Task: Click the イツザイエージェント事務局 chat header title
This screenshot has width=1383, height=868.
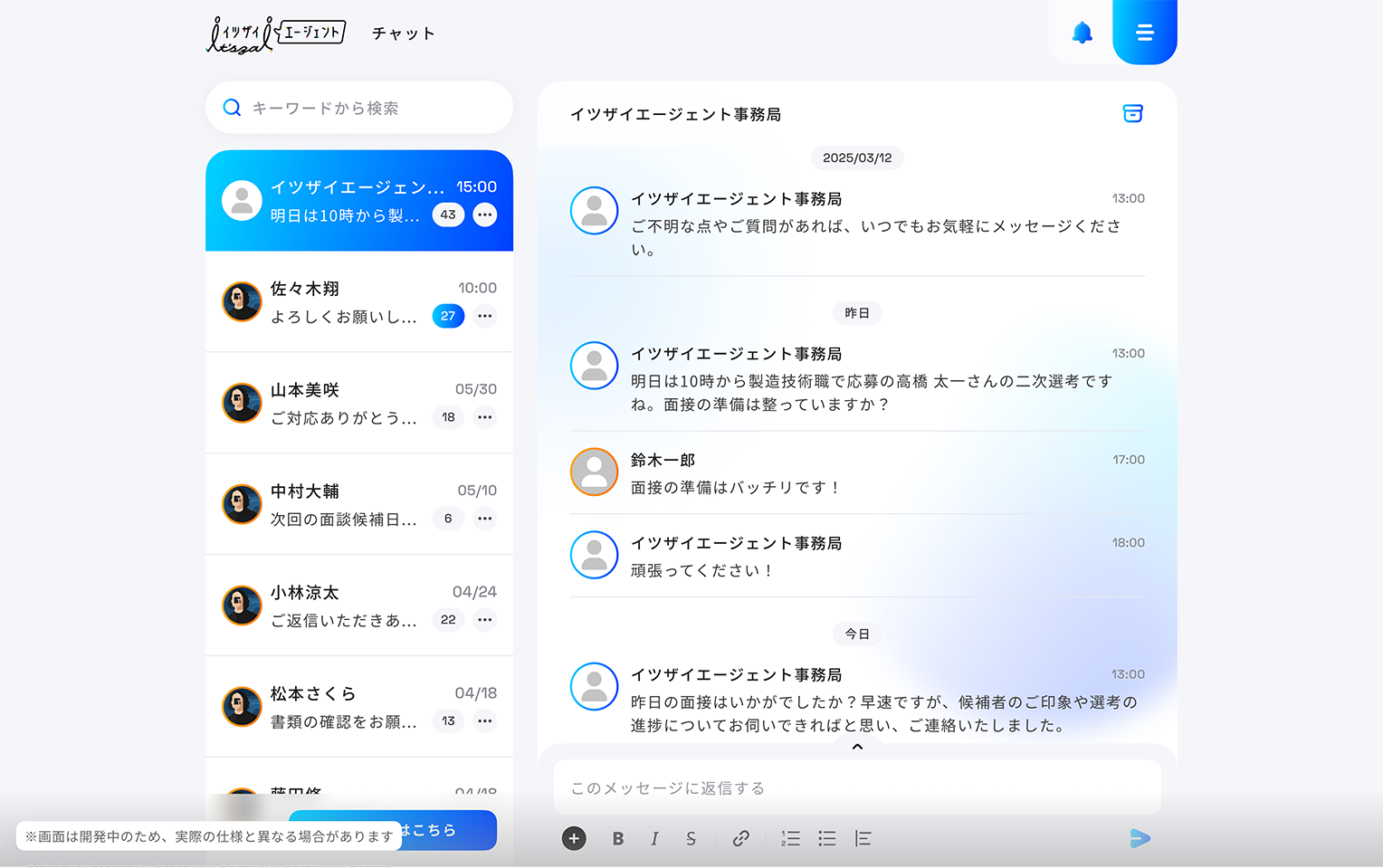Action: [x=675, y=114]
